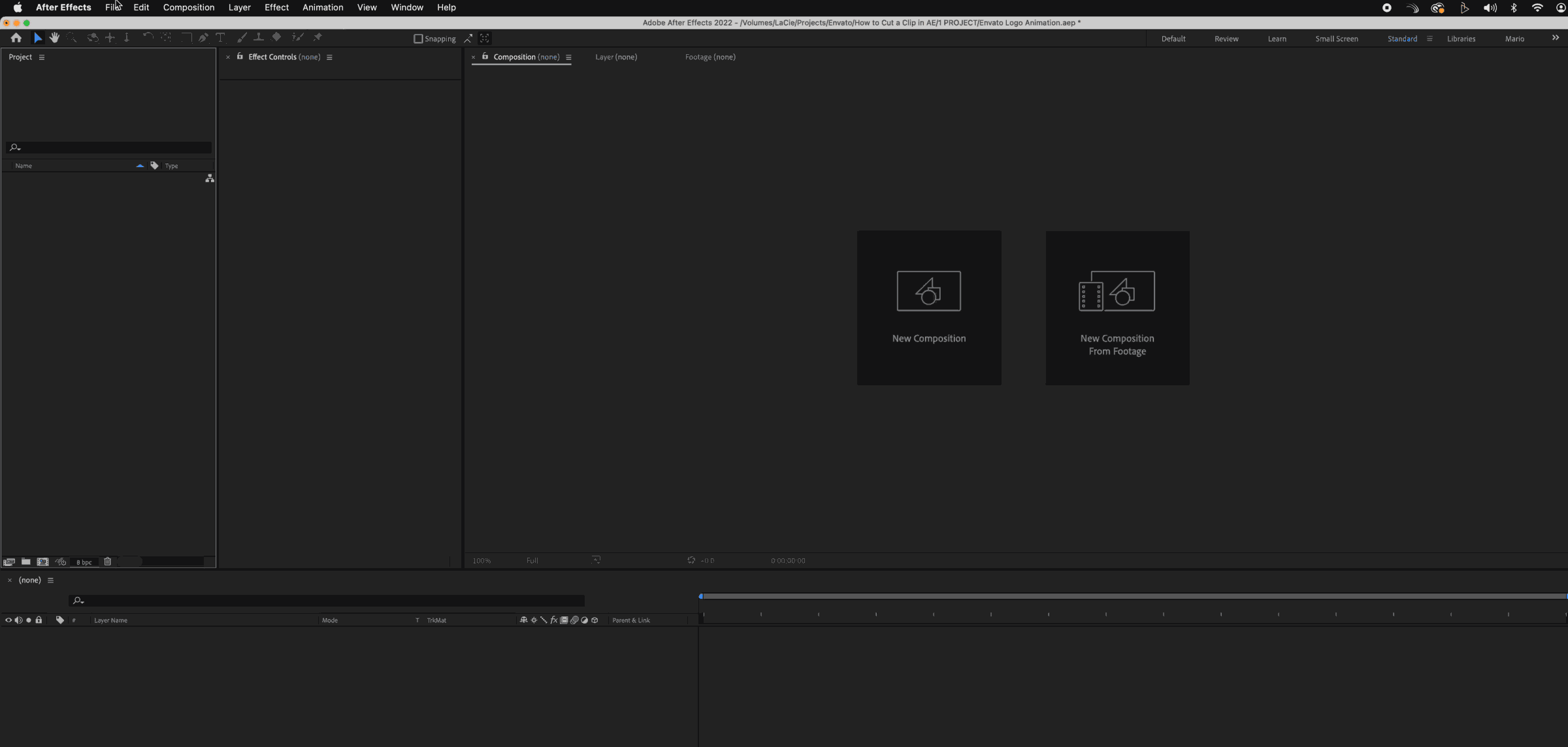Open the Animation menu

click(x=323, y=7)
